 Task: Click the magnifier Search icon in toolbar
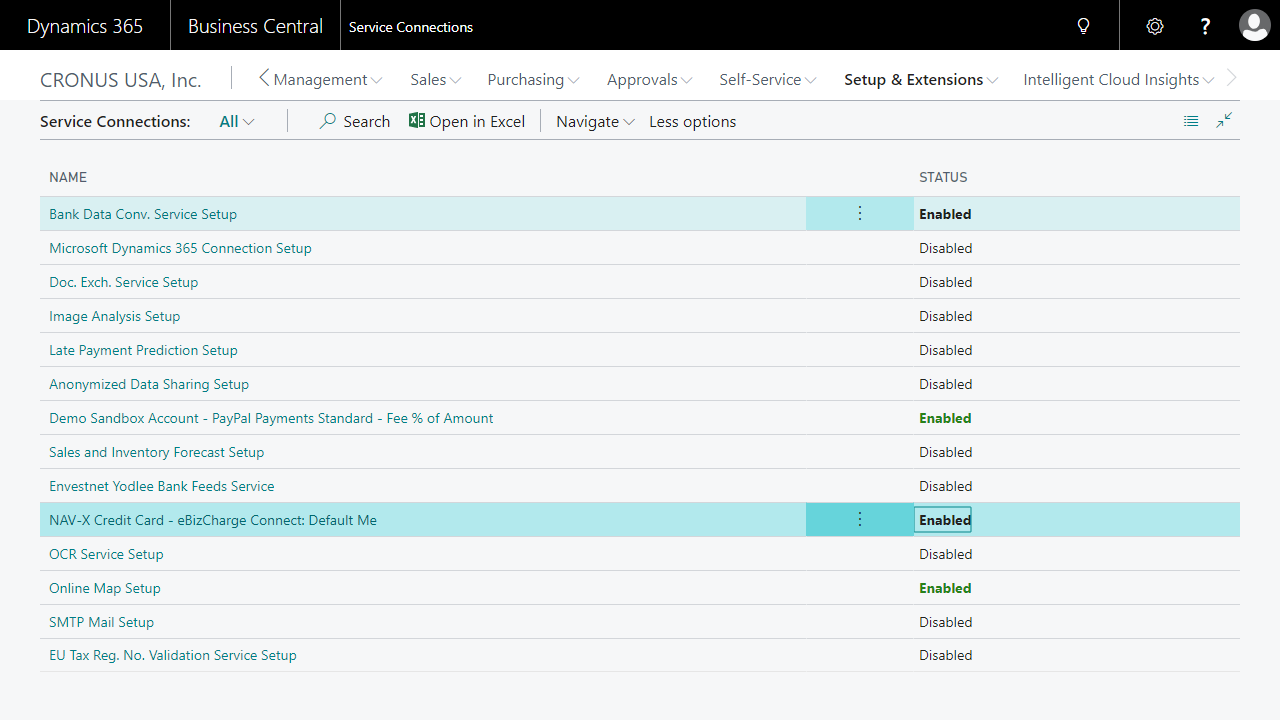pos(327,121)
